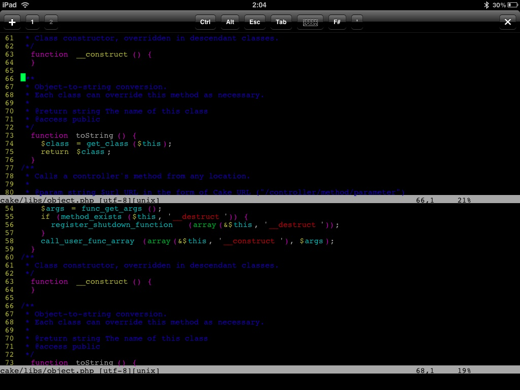Click 'call_user_func_array' on line 58
The image size is (520, 390).
pyautogui.click(x=87, y=241)
